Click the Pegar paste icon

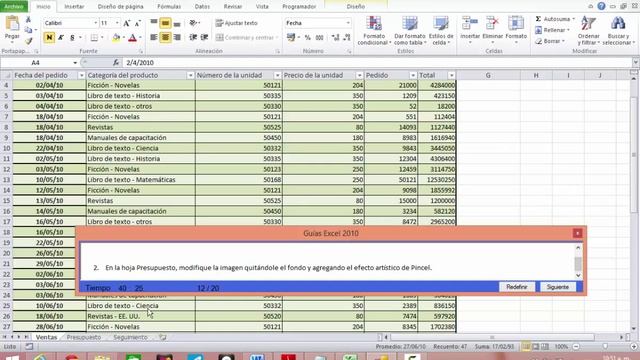(x=12, y=24)
